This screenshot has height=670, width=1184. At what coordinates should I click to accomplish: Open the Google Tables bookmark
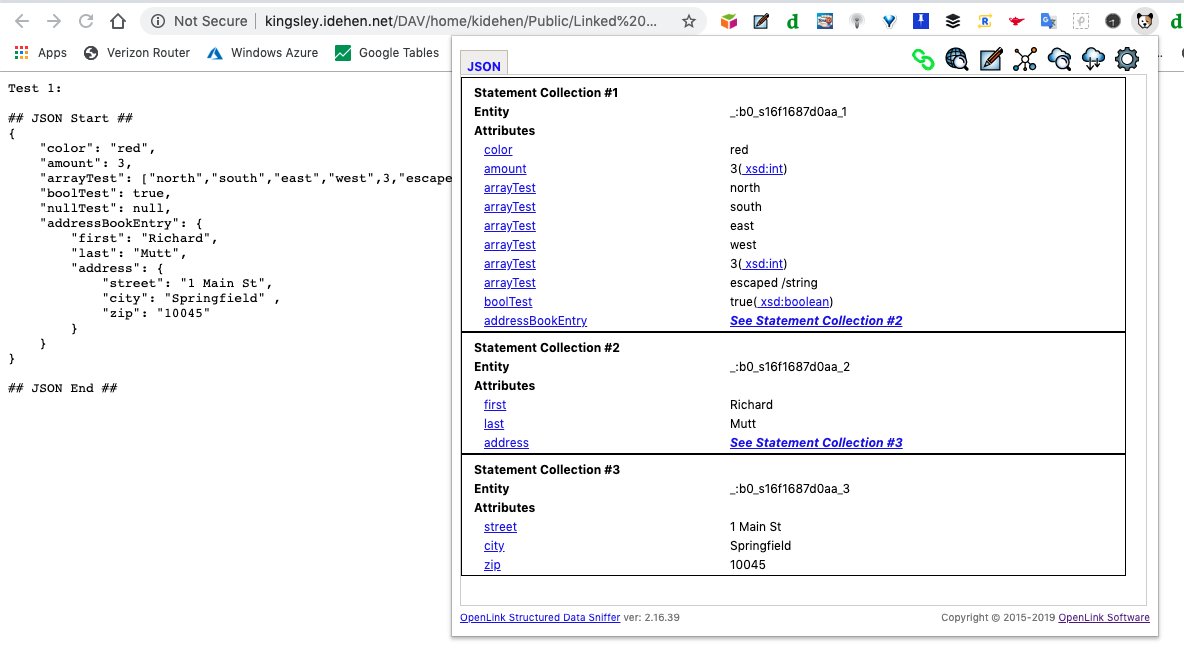(x=387, y=53)
